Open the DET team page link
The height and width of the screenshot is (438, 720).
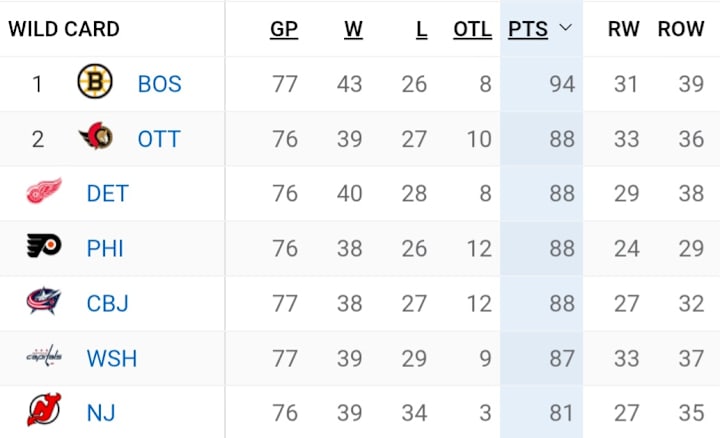[x=107, y=193]
